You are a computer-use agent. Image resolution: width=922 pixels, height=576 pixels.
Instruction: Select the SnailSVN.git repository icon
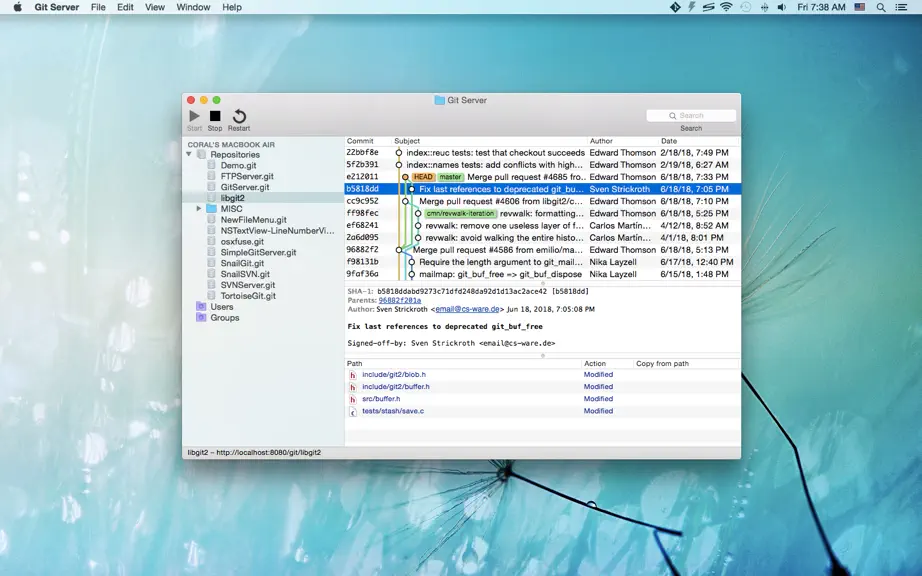click(x=212, y=274)
